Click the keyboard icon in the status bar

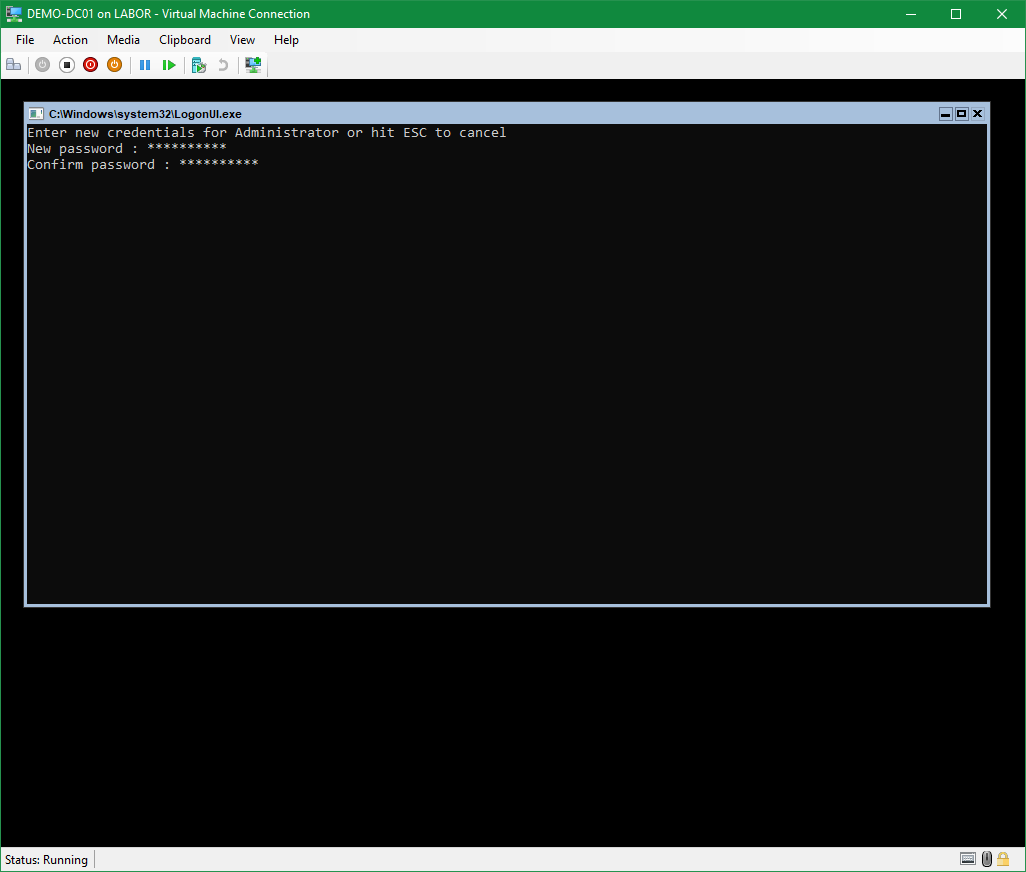pyautogui.click(x=967, y=859)
